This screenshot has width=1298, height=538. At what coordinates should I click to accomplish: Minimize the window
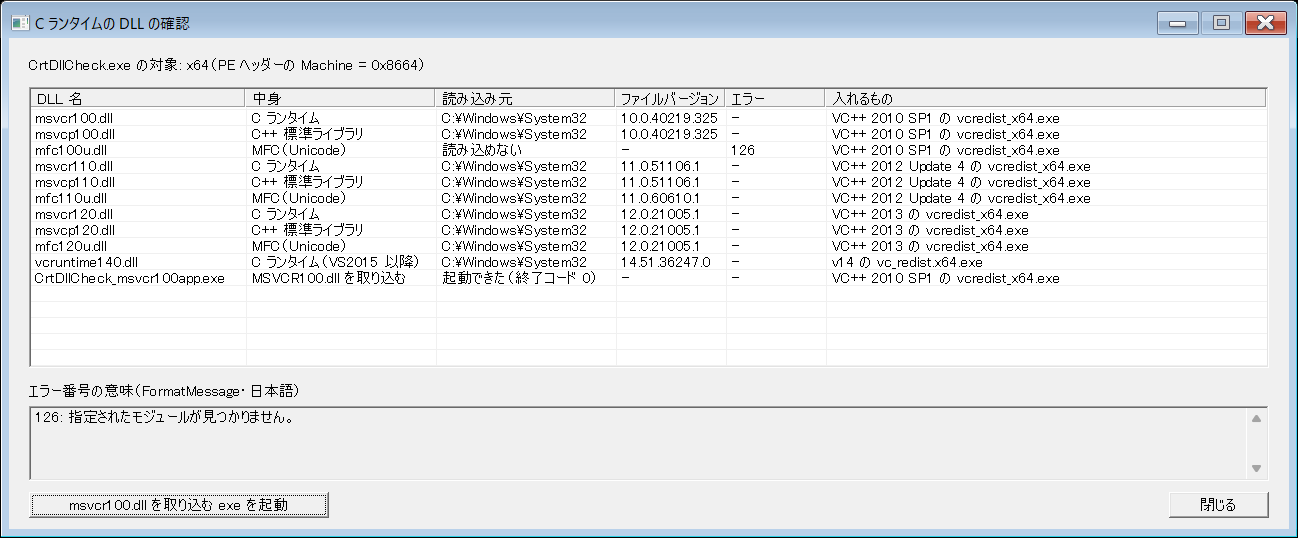click(1178, 22)
